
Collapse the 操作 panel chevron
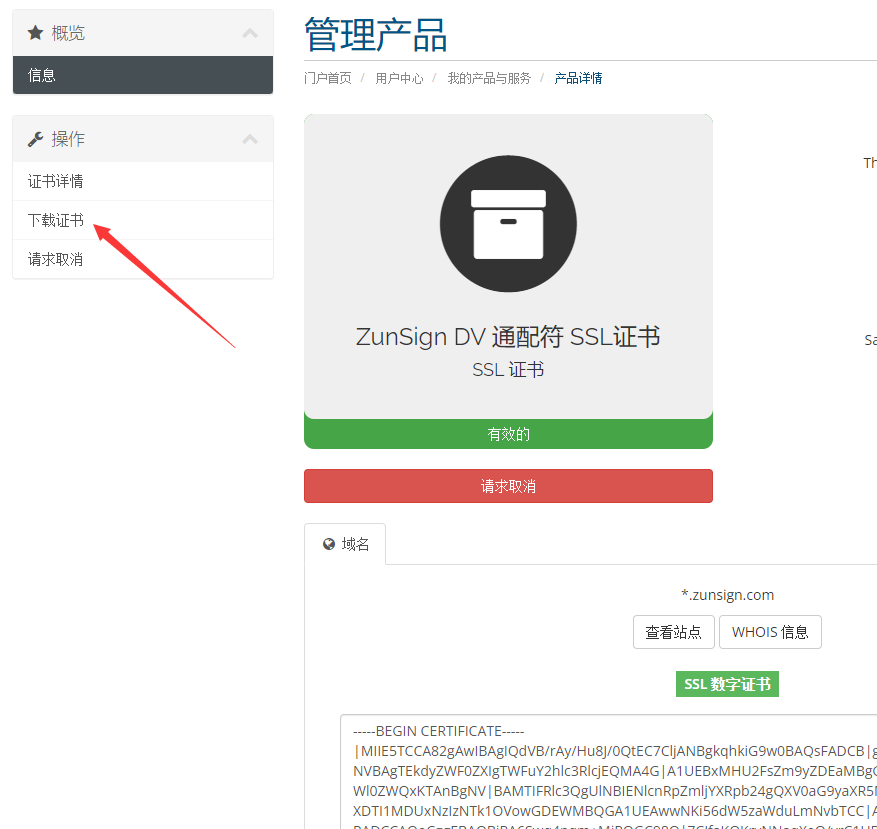[250, 139]
